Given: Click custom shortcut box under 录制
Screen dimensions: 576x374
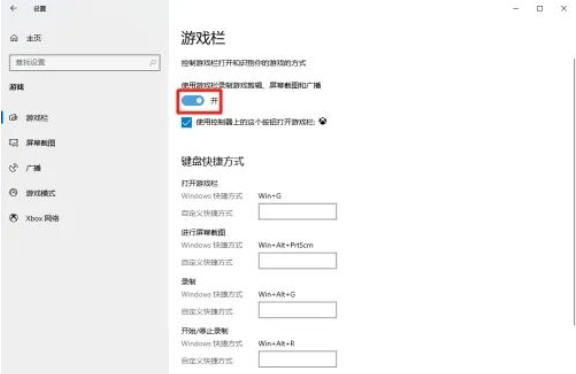Looking at the screenshot, I should point(297,310).
